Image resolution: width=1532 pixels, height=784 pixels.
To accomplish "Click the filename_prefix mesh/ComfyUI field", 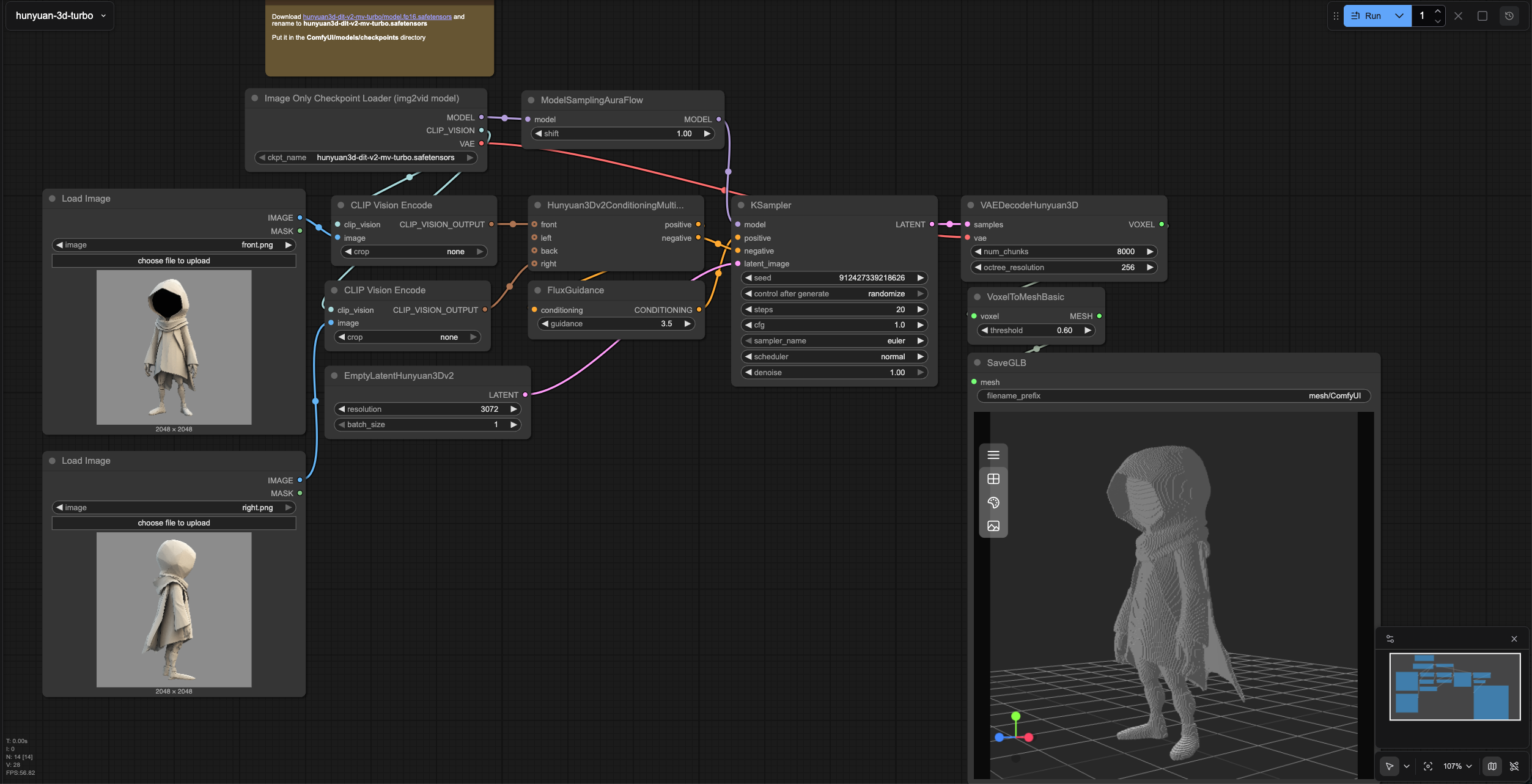I will click(1173, 396).
